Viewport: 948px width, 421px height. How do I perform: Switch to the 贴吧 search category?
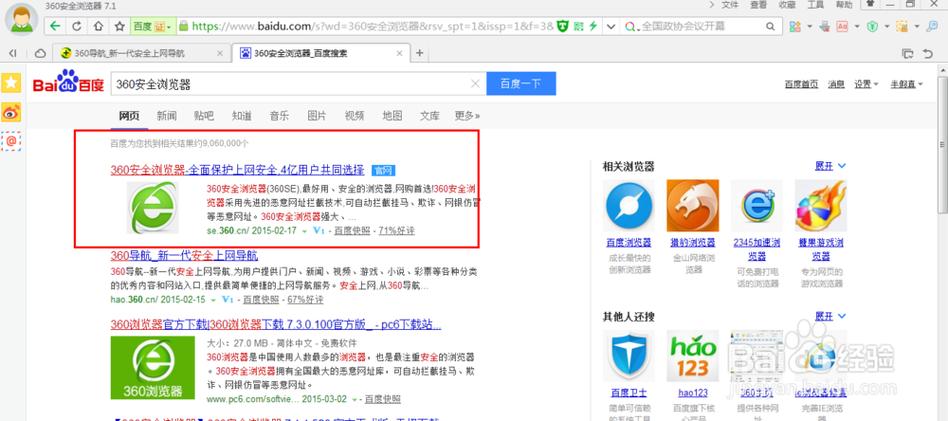[204, 116]
